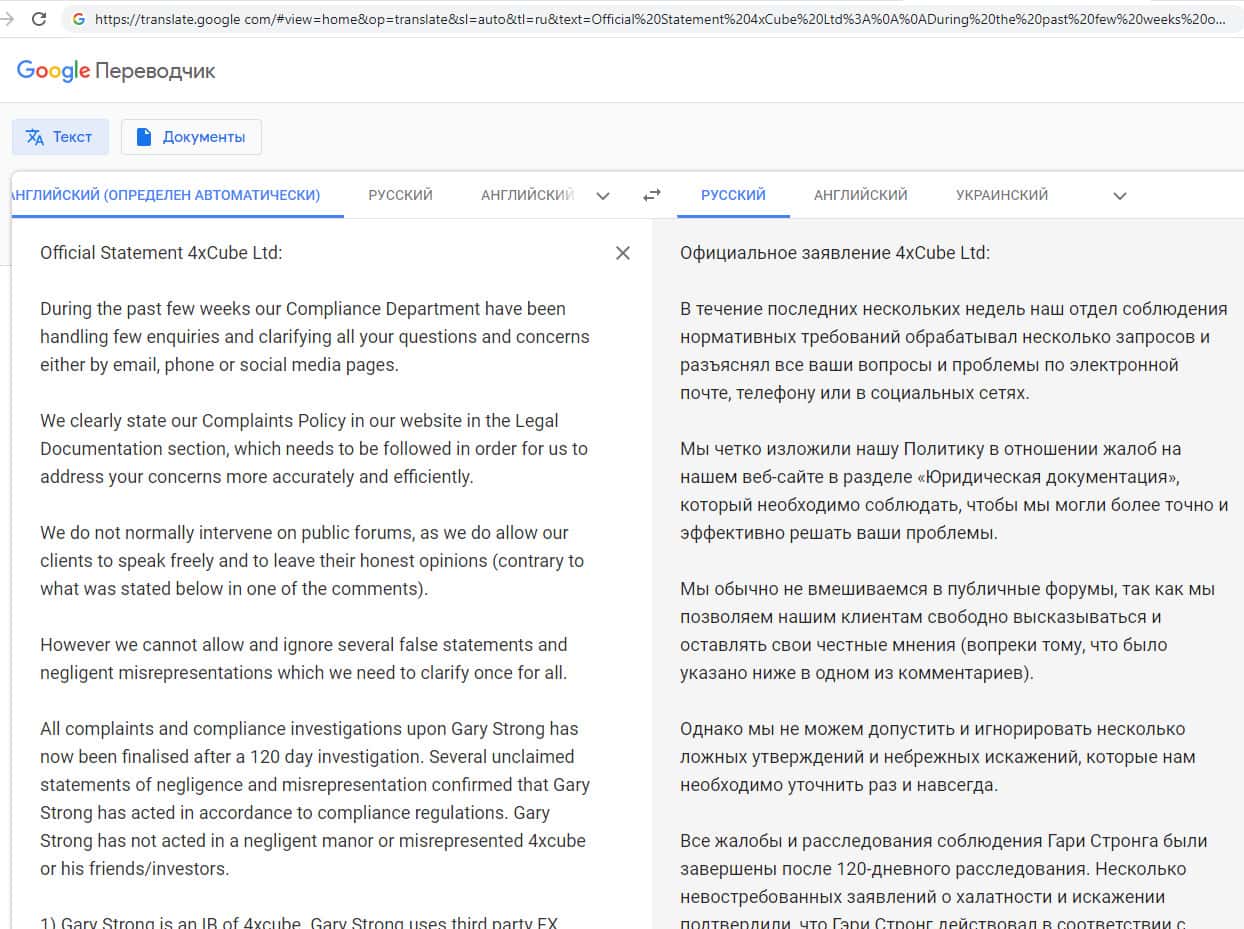Click the translated paragraph 'Мы четко изложили нашу Политику'
The height and width of the screenshot is (929, 1244).
point(954,491)
